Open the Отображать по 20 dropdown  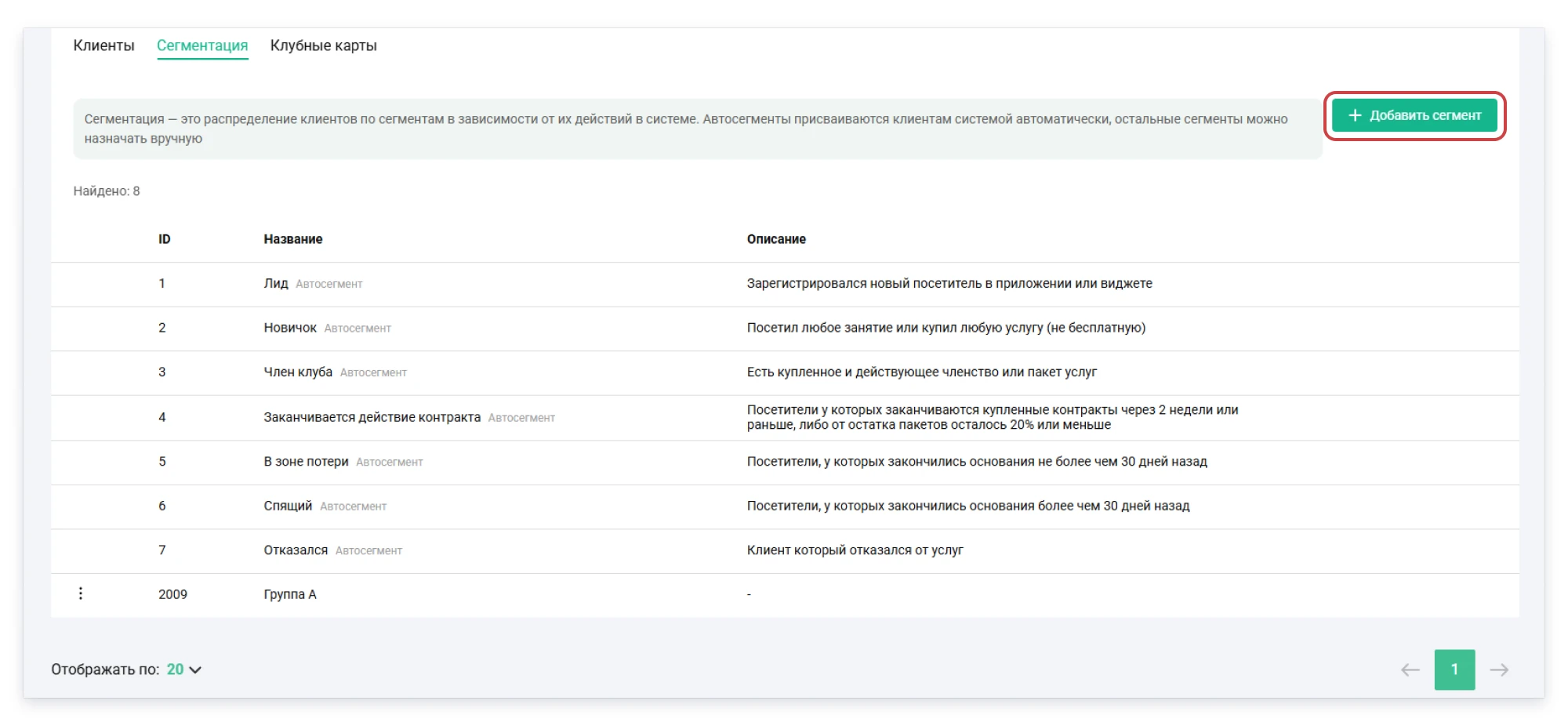point(183,670)
